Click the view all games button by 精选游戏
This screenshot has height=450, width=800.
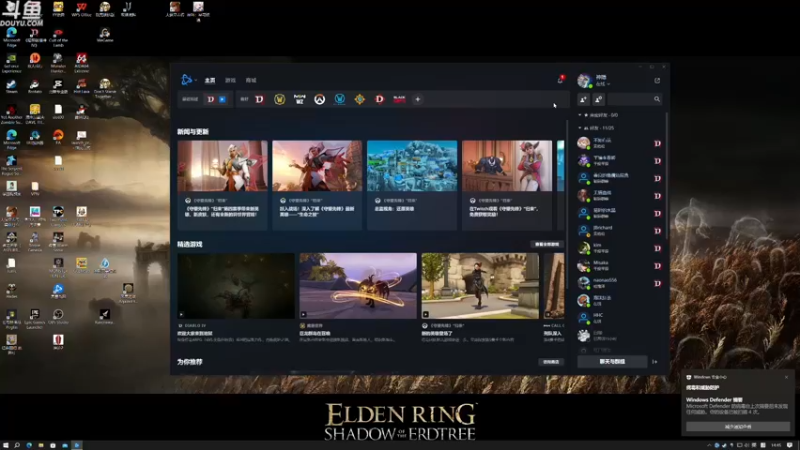coord(547,244)
